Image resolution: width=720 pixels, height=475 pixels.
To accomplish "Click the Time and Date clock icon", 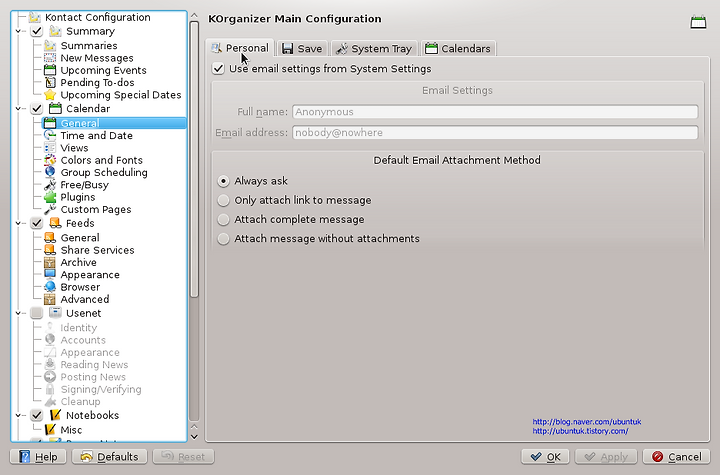I will 50,136.
